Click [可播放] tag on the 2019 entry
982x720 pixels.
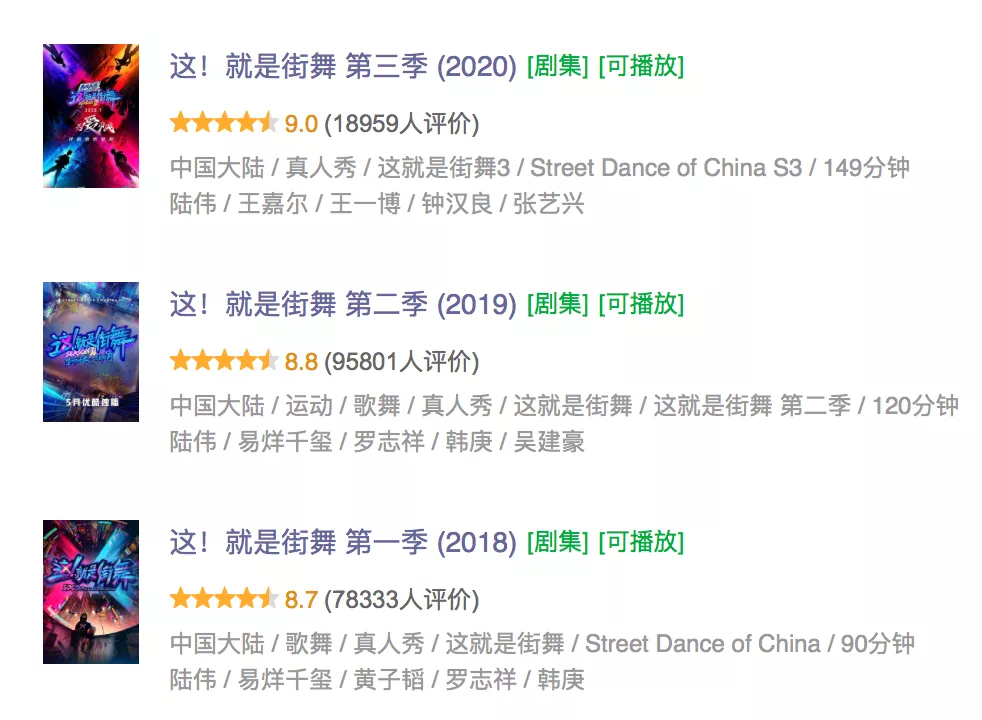click(x=641, y=304)
